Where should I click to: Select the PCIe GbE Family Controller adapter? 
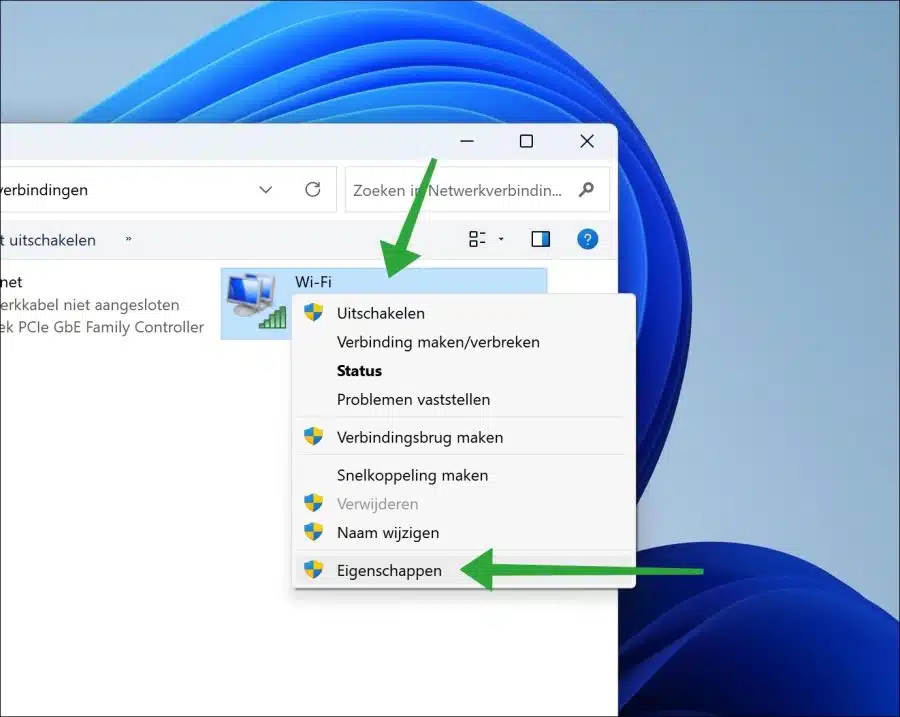coord(102,327)
